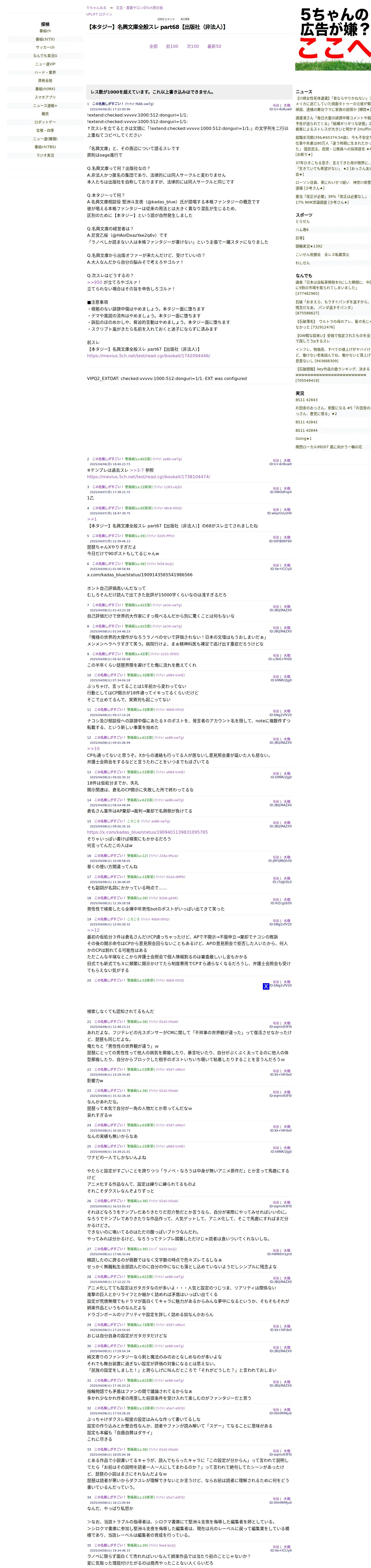Go to 文芸・書籍サロン@5ch掲示板 board link
Viewport: 371px width, 1568px height.
pos(139,8)
